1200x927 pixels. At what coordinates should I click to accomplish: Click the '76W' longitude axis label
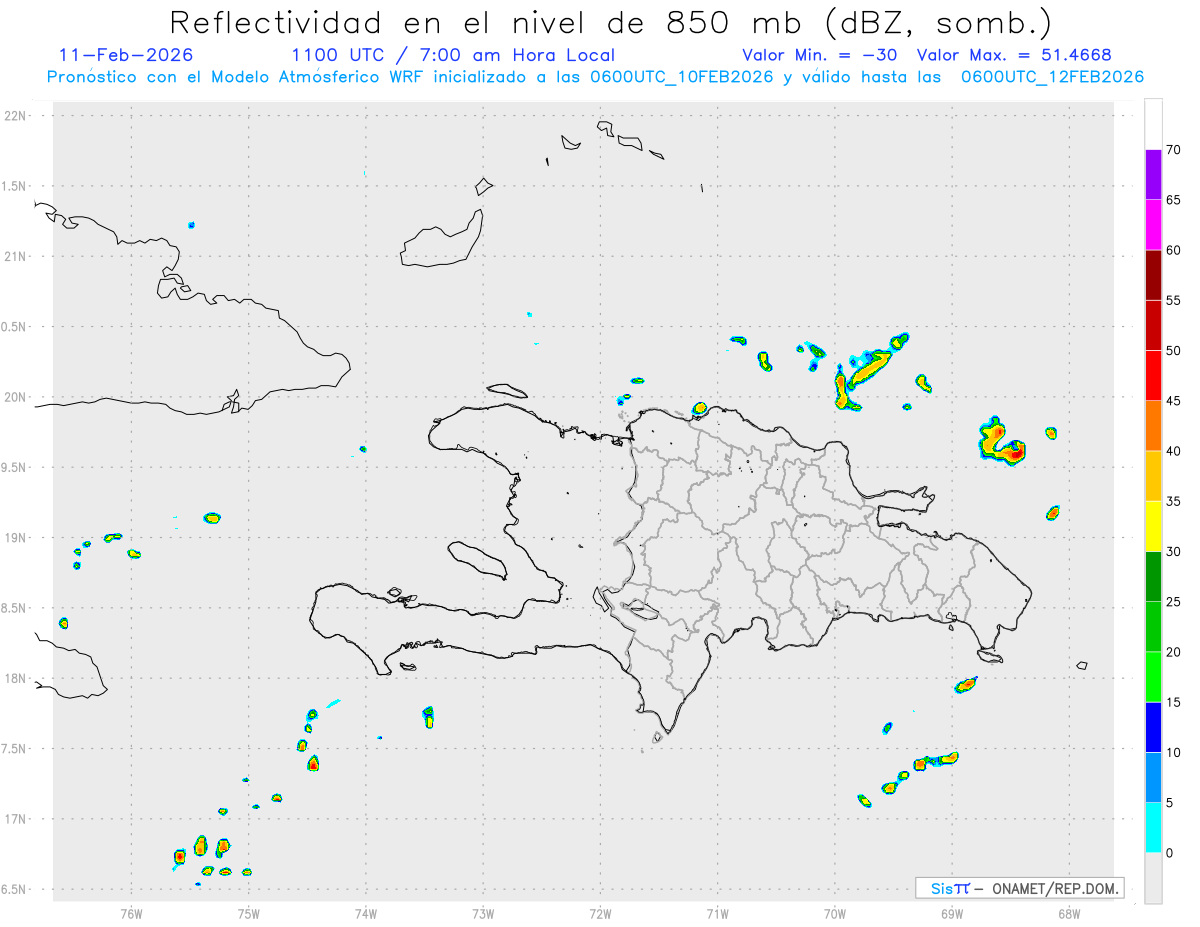131,913
